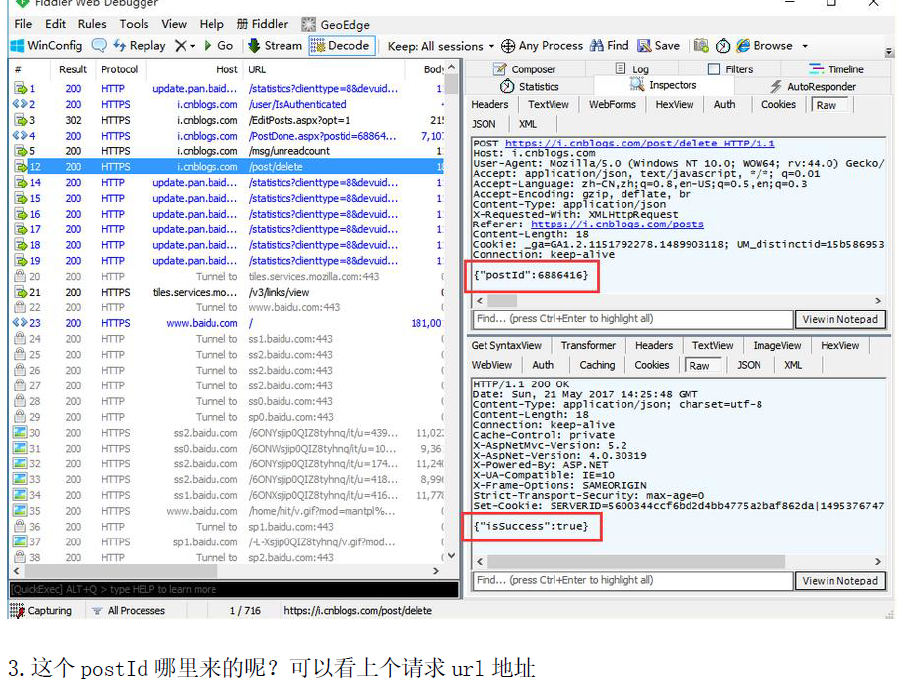Click the Find binoculars button
922x694 pixels.
click(x=609, y=45)
